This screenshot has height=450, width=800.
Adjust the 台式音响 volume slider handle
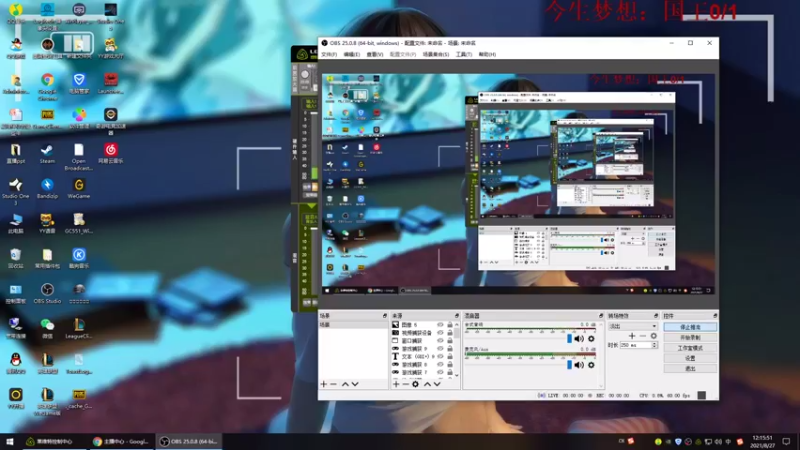[569, 339]
